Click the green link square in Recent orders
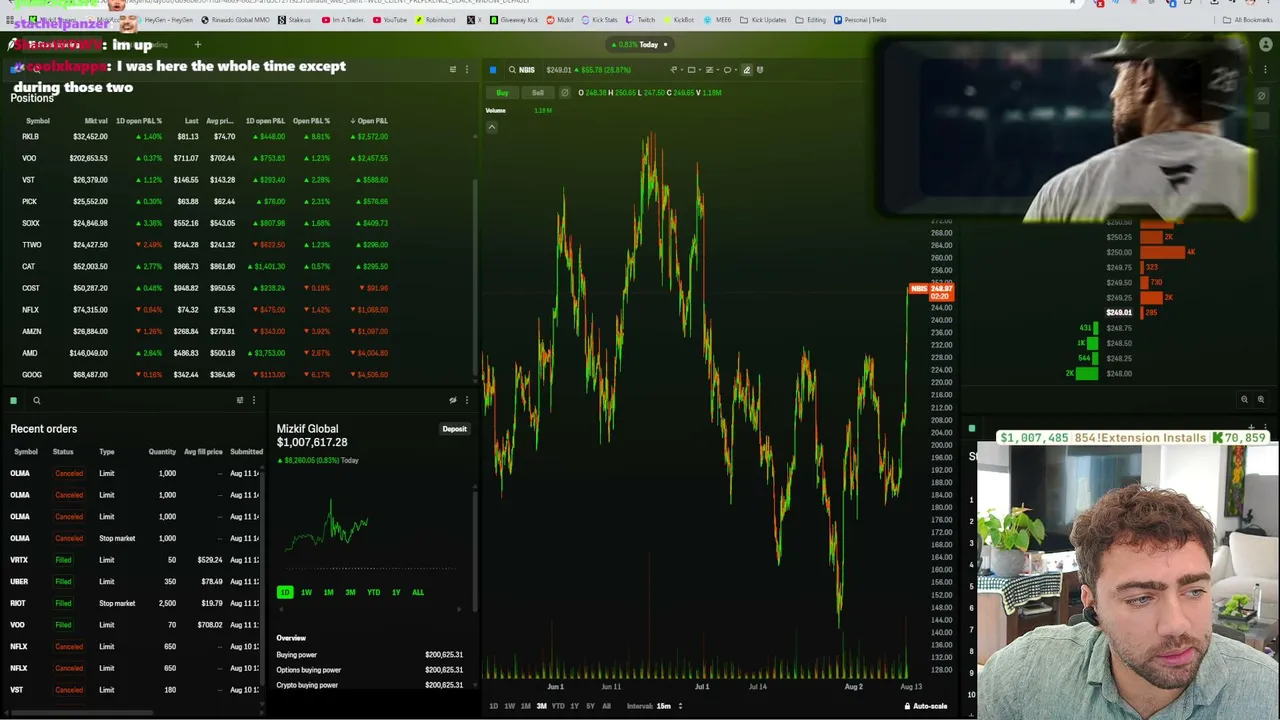 [x=13, y=401]
